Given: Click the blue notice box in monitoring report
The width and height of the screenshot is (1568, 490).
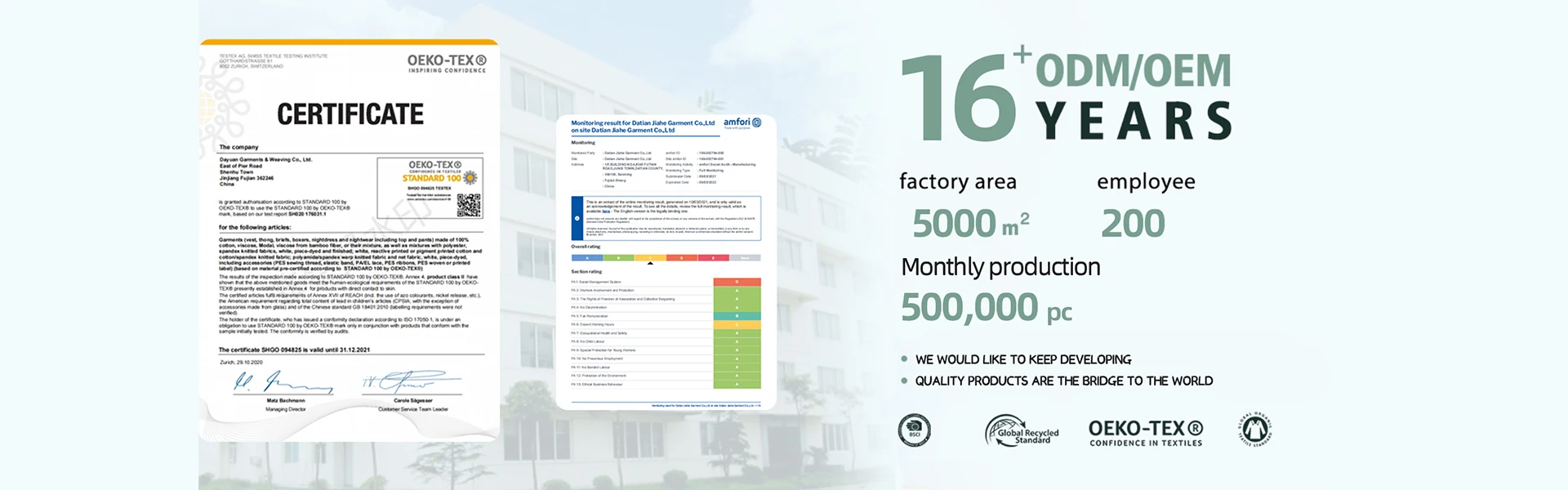Looking at the screenshot, I should tap(666, 218).
